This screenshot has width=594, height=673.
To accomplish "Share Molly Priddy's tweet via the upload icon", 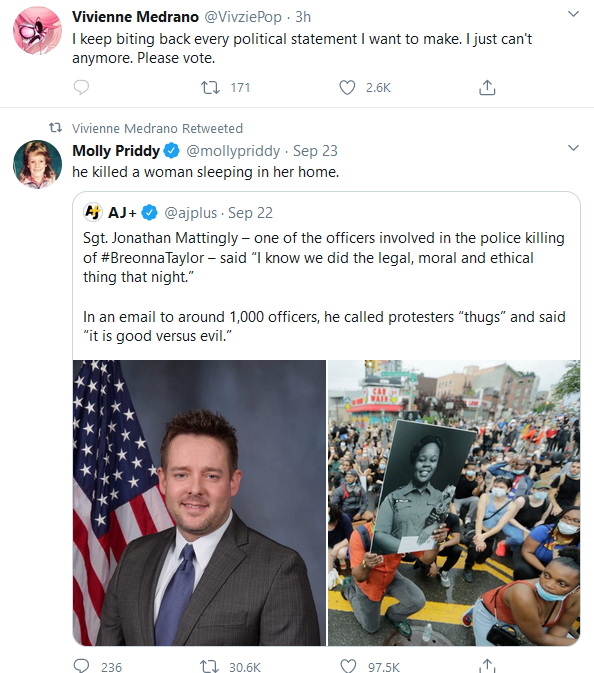I will point(487,666).
